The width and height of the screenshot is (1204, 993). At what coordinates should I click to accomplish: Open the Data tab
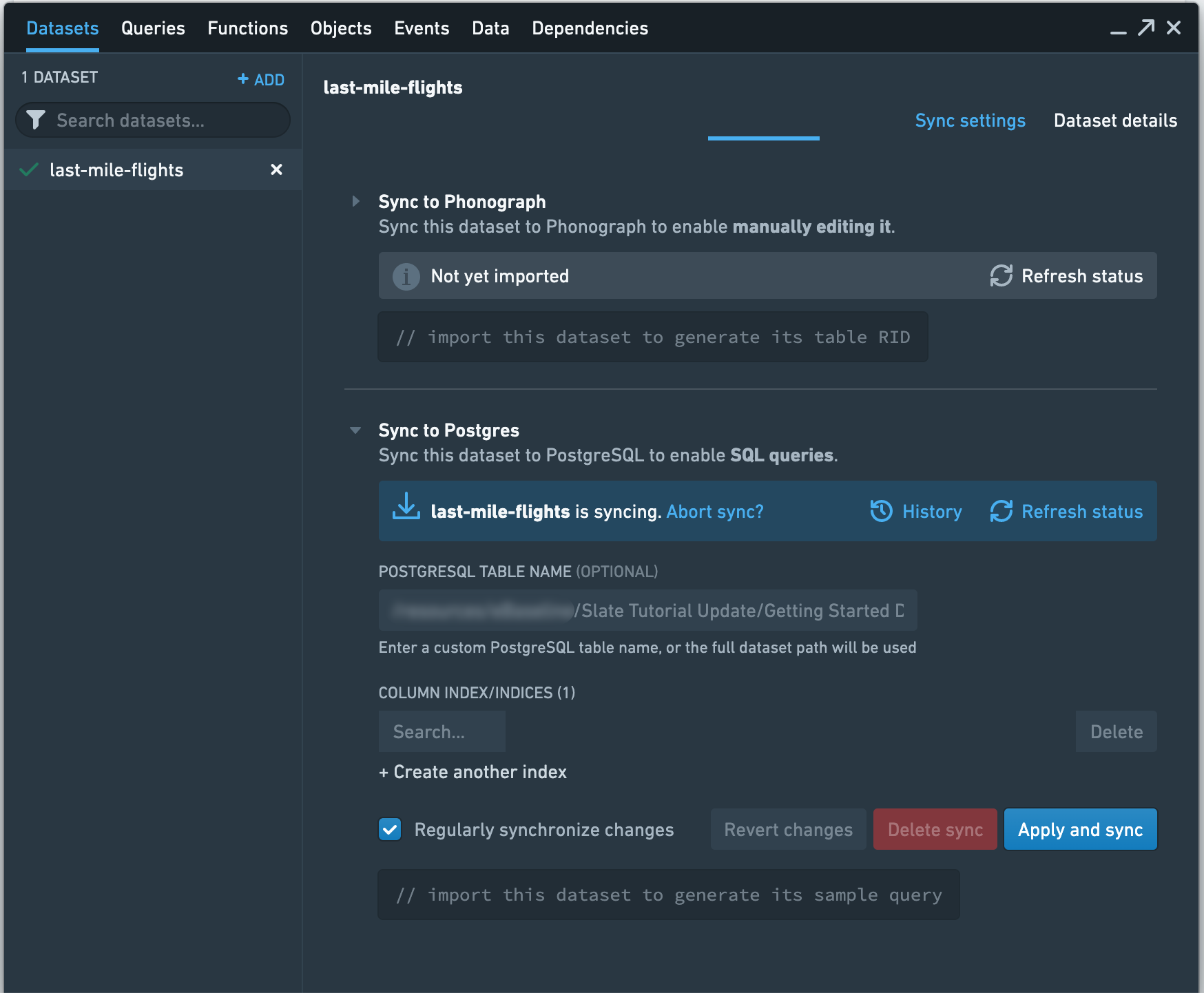[x=490, y=28]
